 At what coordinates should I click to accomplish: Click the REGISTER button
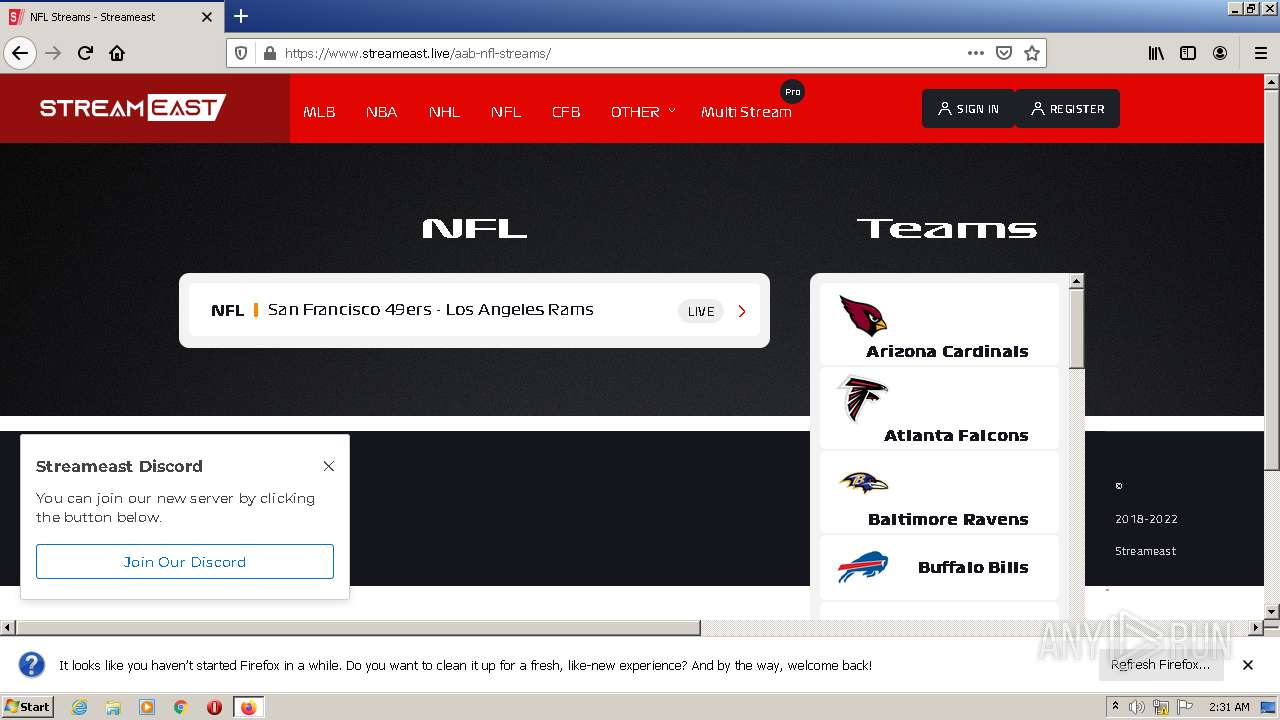1067,109
